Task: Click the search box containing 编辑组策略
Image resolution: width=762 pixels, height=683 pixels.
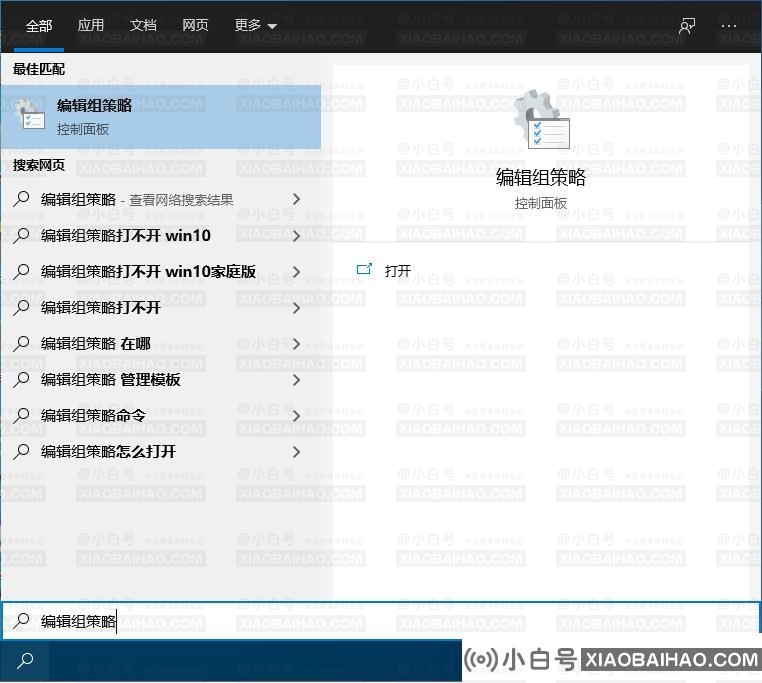Action: [381, 621]
